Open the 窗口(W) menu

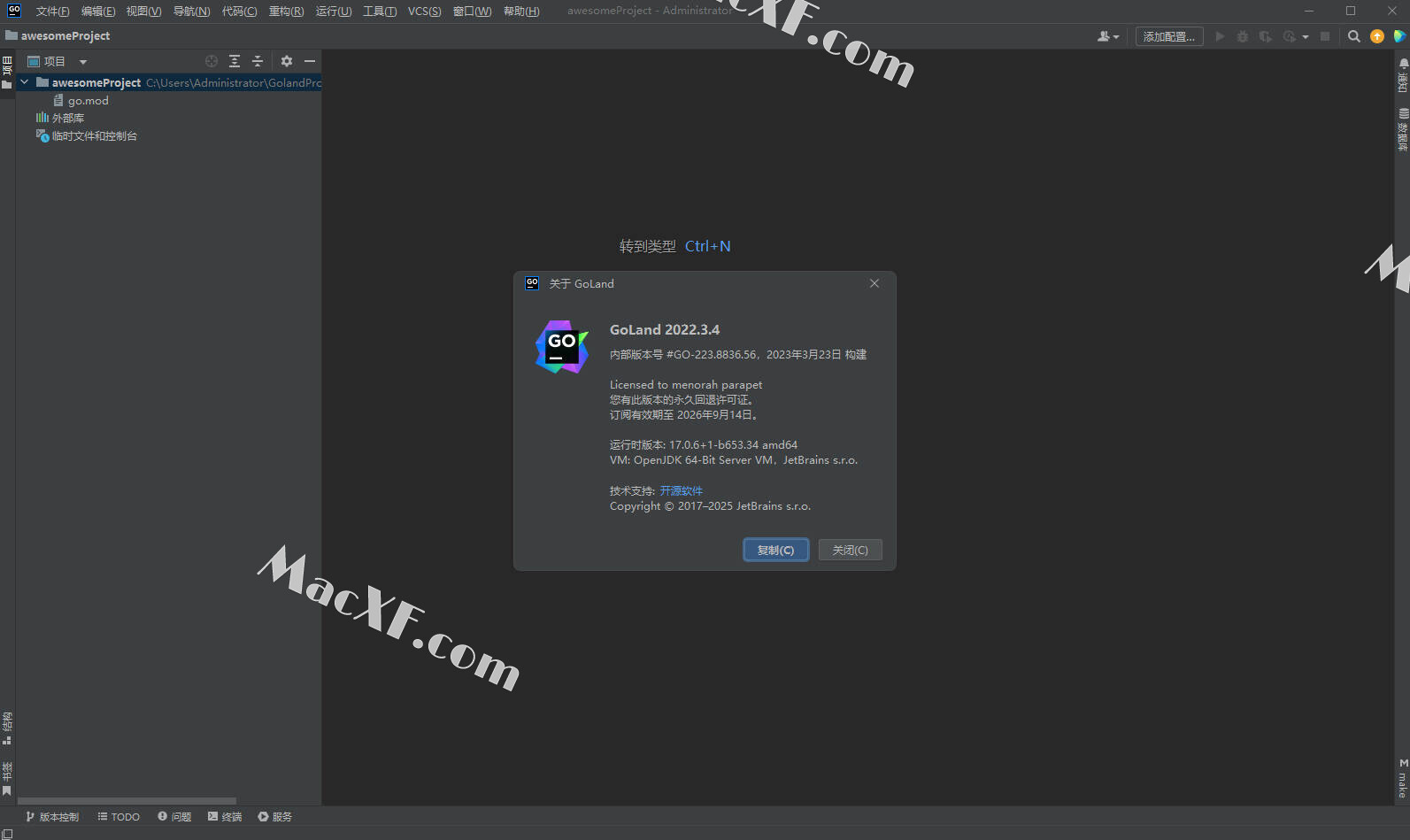point(472,12)
